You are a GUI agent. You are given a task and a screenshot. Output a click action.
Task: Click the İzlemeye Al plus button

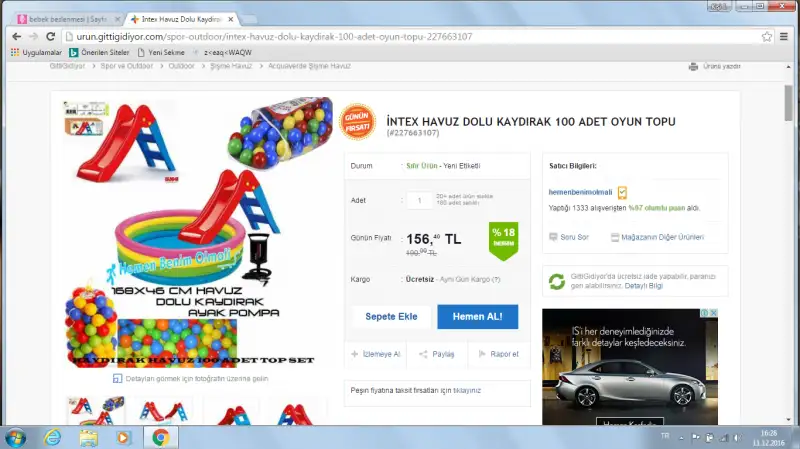[376, 354]
